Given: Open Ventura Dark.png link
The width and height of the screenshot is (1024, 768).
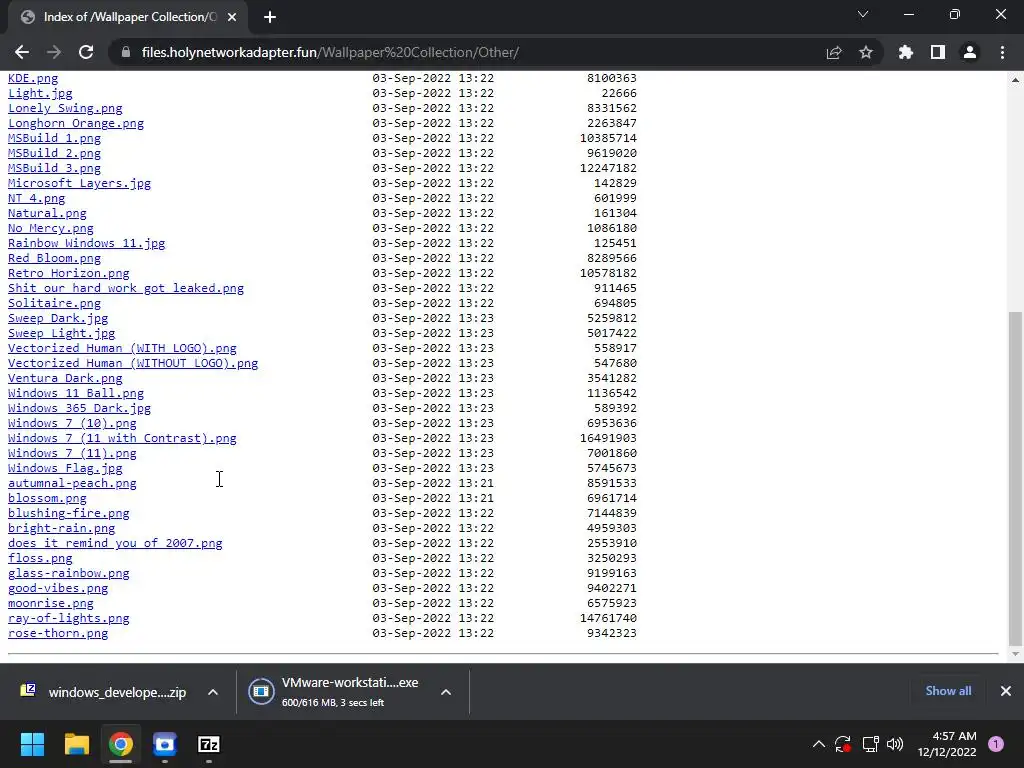Looking at the screenshot, I should click(65, 379).
